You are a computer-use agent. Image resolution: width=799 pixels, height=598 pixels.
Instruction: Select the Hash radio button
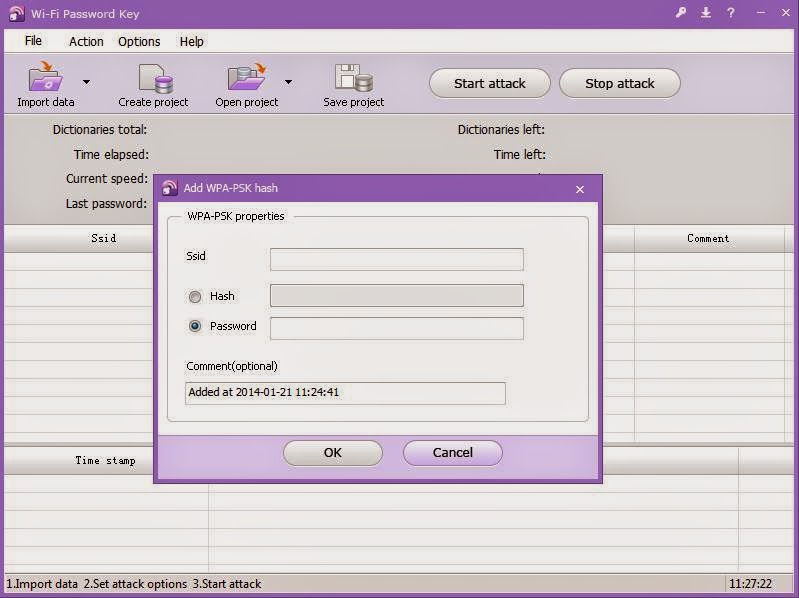[195, 296]
